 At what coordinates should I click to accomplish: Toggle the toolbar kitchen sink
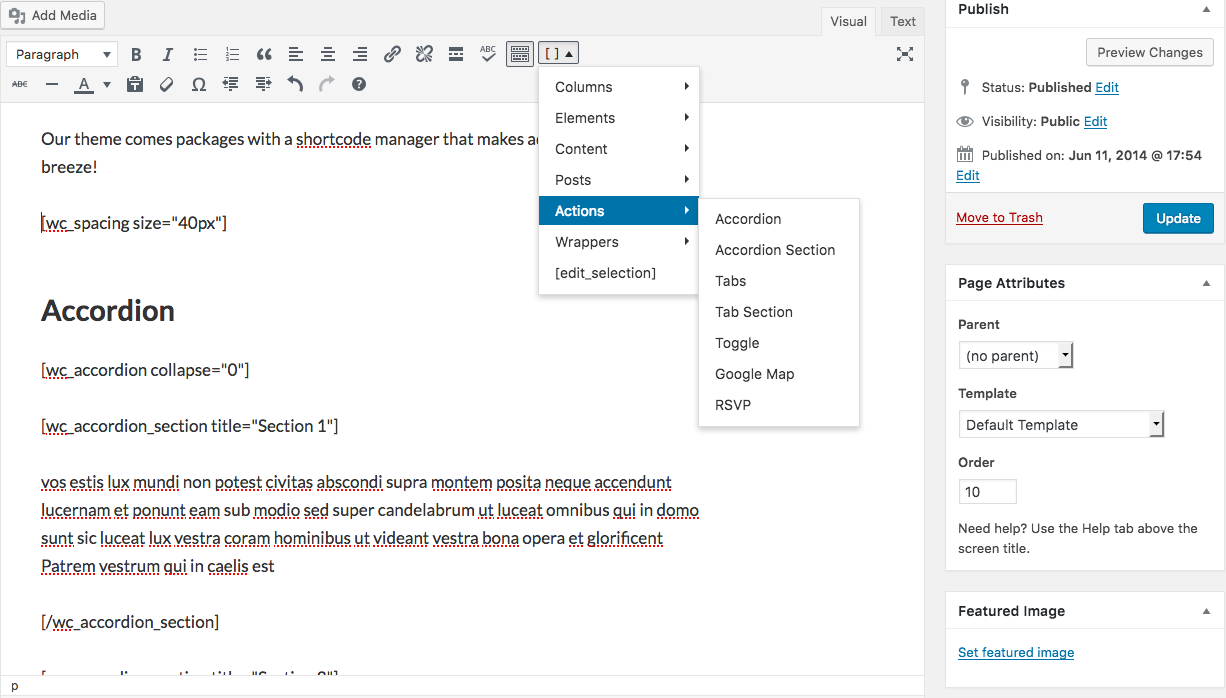(x=520, y=54)
